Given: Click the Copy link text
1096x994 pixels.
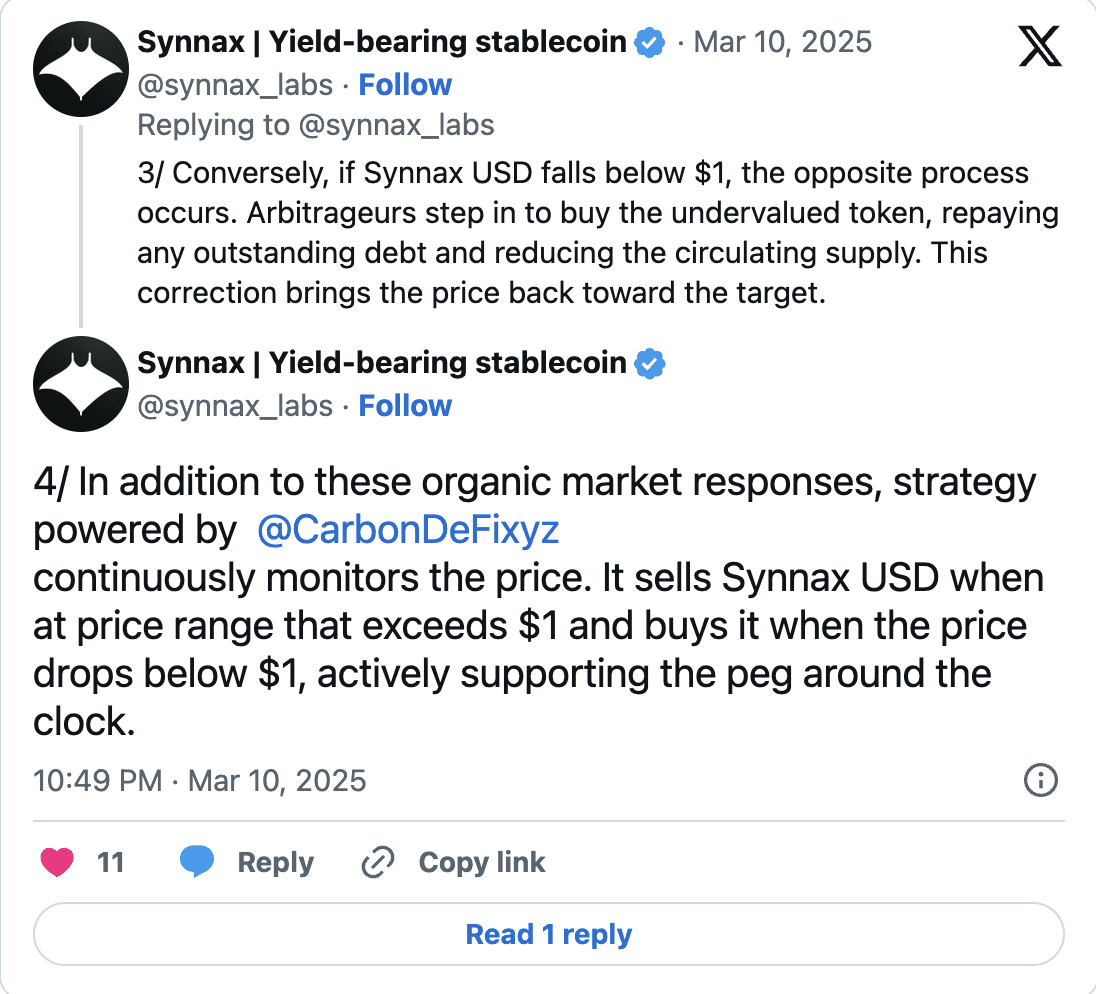Looking at the screenshot, I should click(x=482, y=863).
